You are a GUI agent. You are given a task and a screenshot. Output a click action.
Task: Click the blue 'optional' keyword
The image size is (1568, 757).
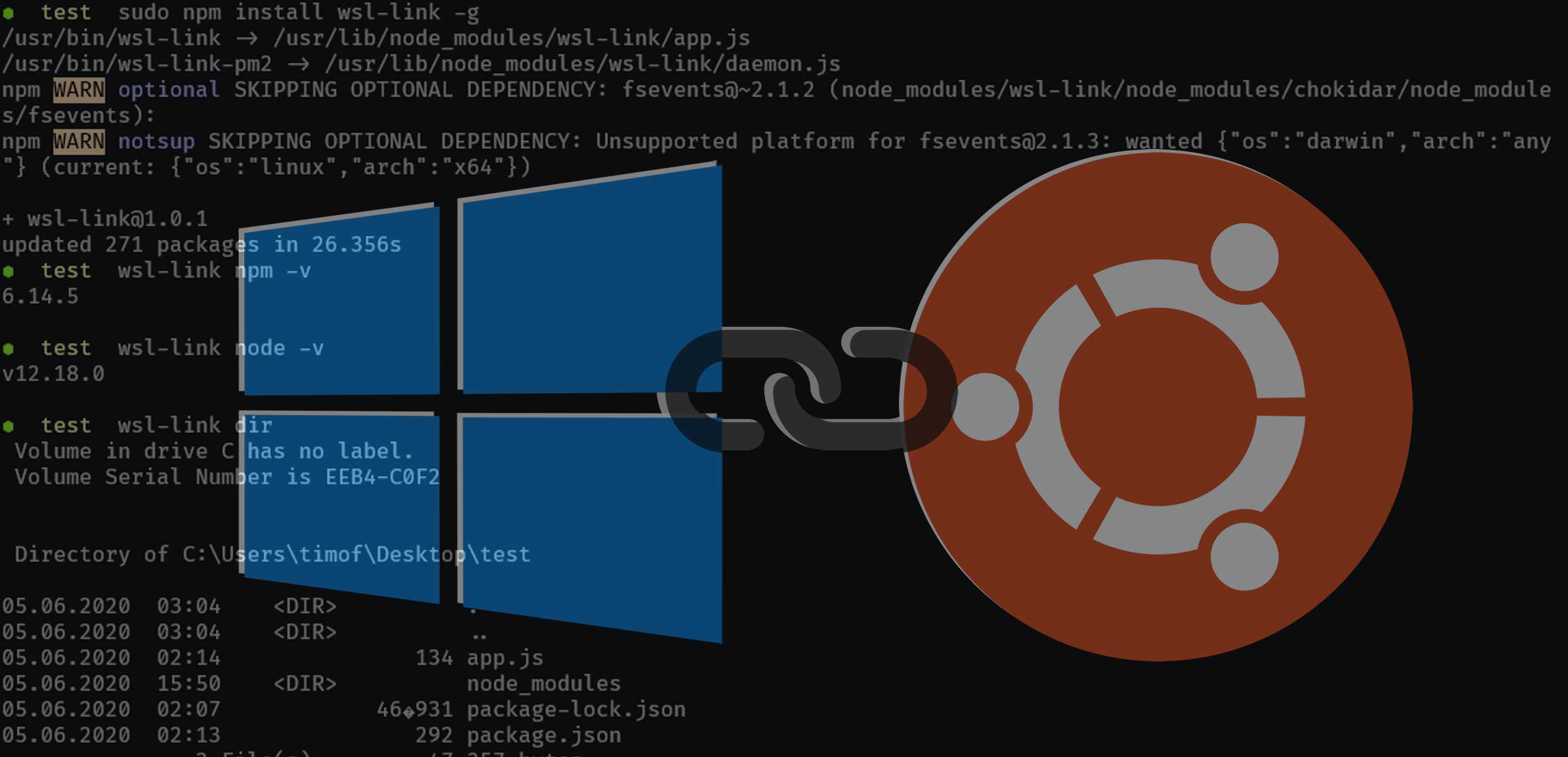(x=169, y=90)
